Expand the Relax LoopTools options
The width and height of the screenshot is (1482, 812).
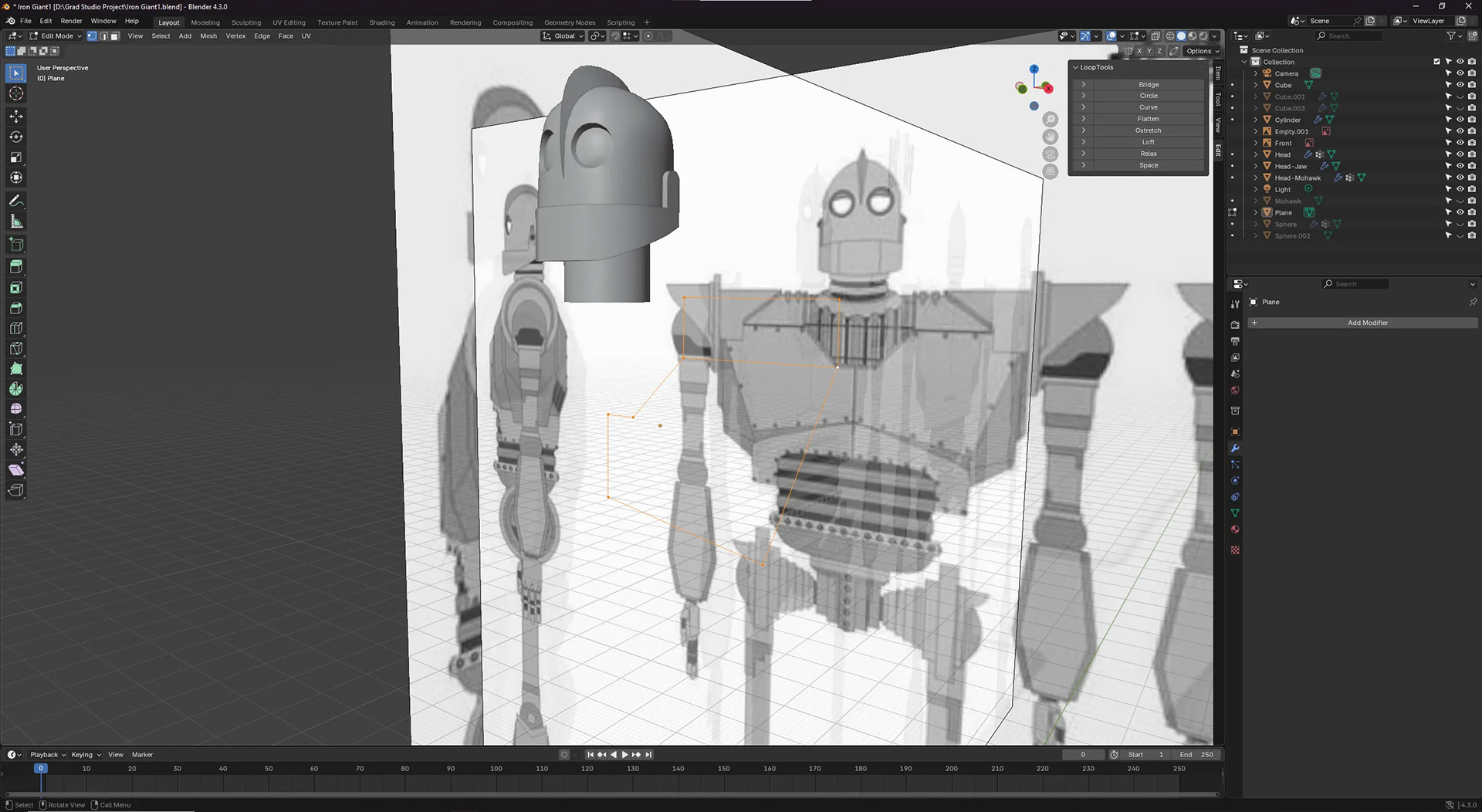pyautogui.click(x=1084, y=154)
